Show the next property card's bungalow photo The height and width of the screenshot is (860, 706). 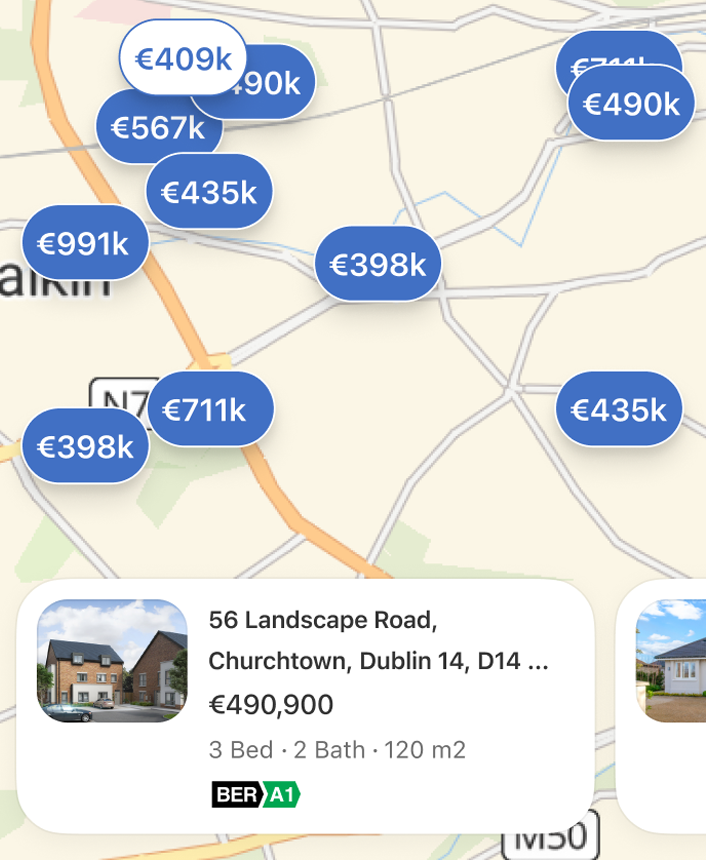click(672, 661)
